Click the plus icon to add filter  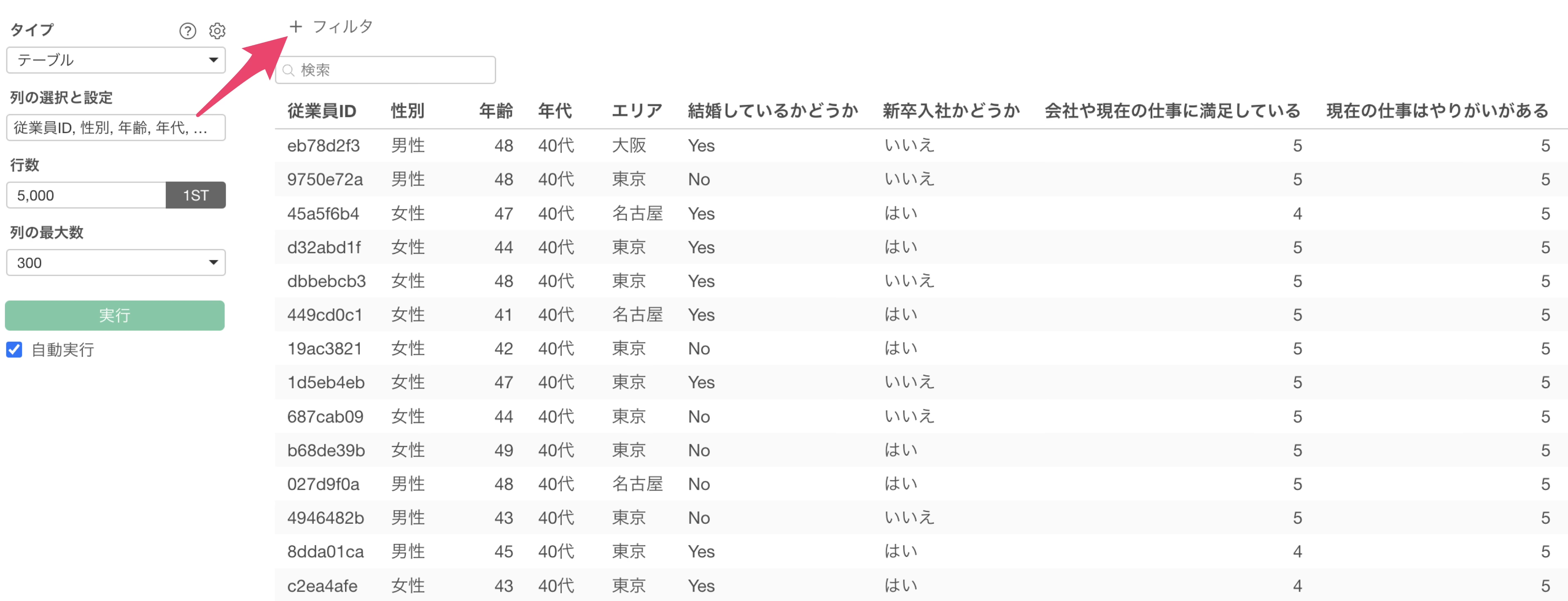coord(296,27)
